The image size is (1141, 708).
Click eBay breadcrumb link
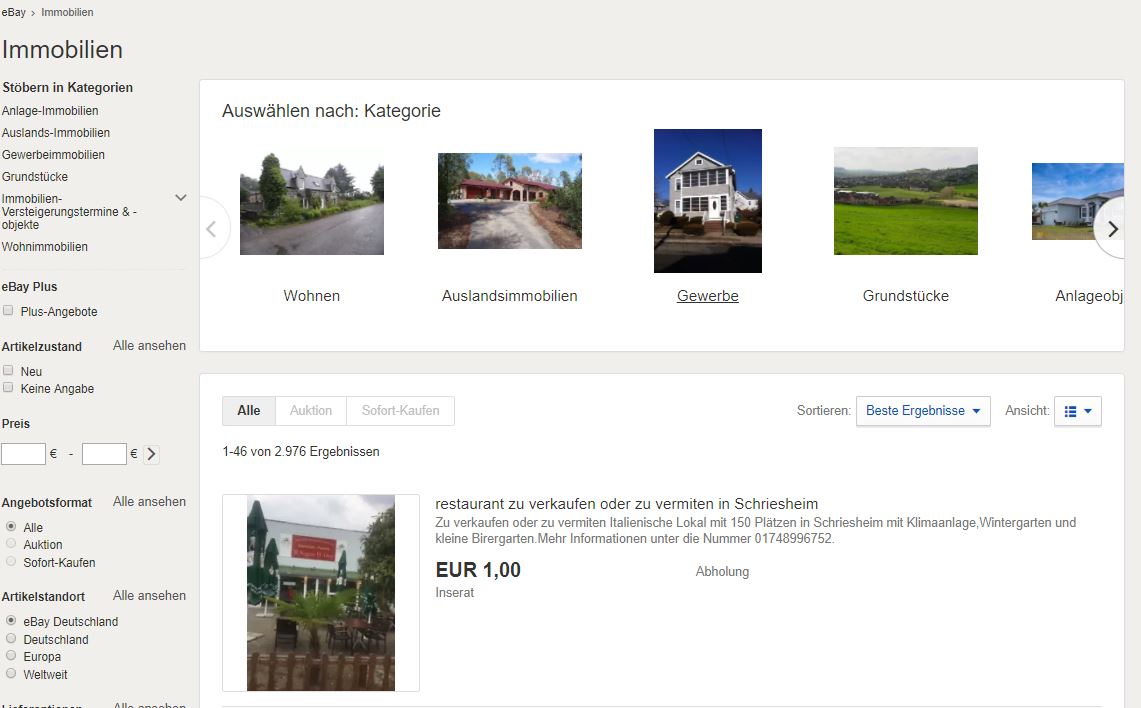click(14, 12)
